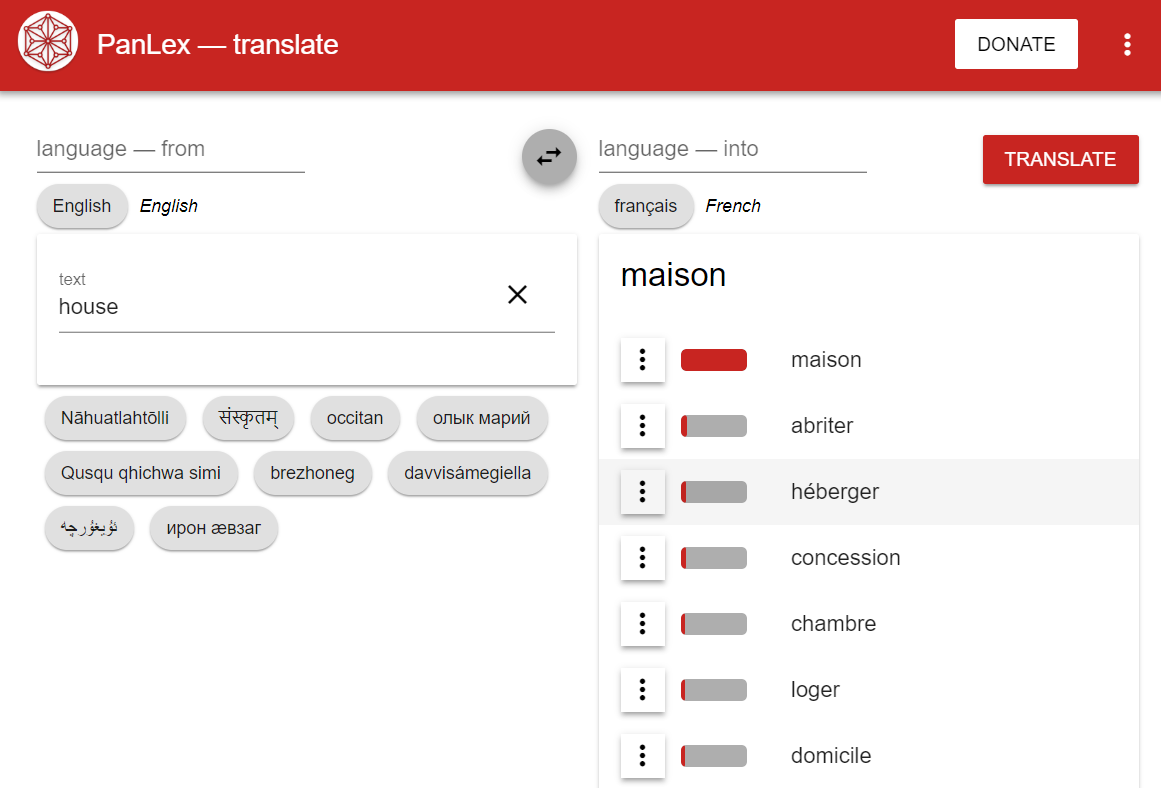Click the 'language — into' search field
1161x788 pixels.
click(732, 150)
